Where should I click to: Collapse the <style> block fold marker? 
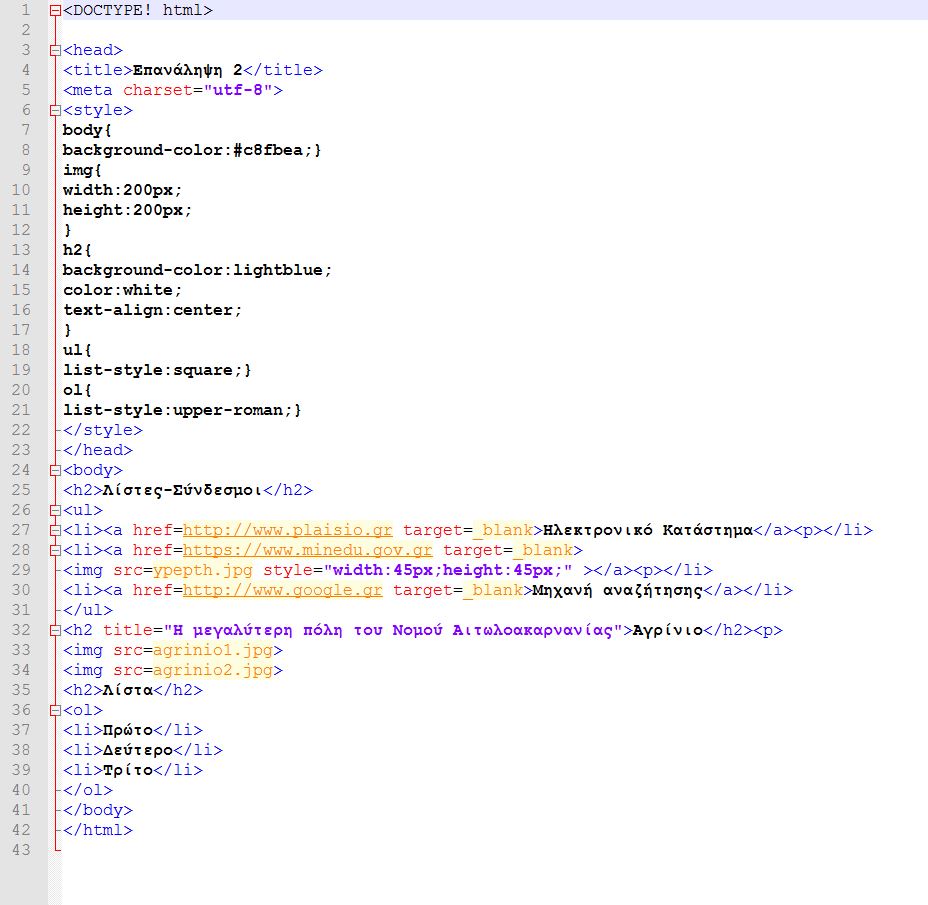55,110
